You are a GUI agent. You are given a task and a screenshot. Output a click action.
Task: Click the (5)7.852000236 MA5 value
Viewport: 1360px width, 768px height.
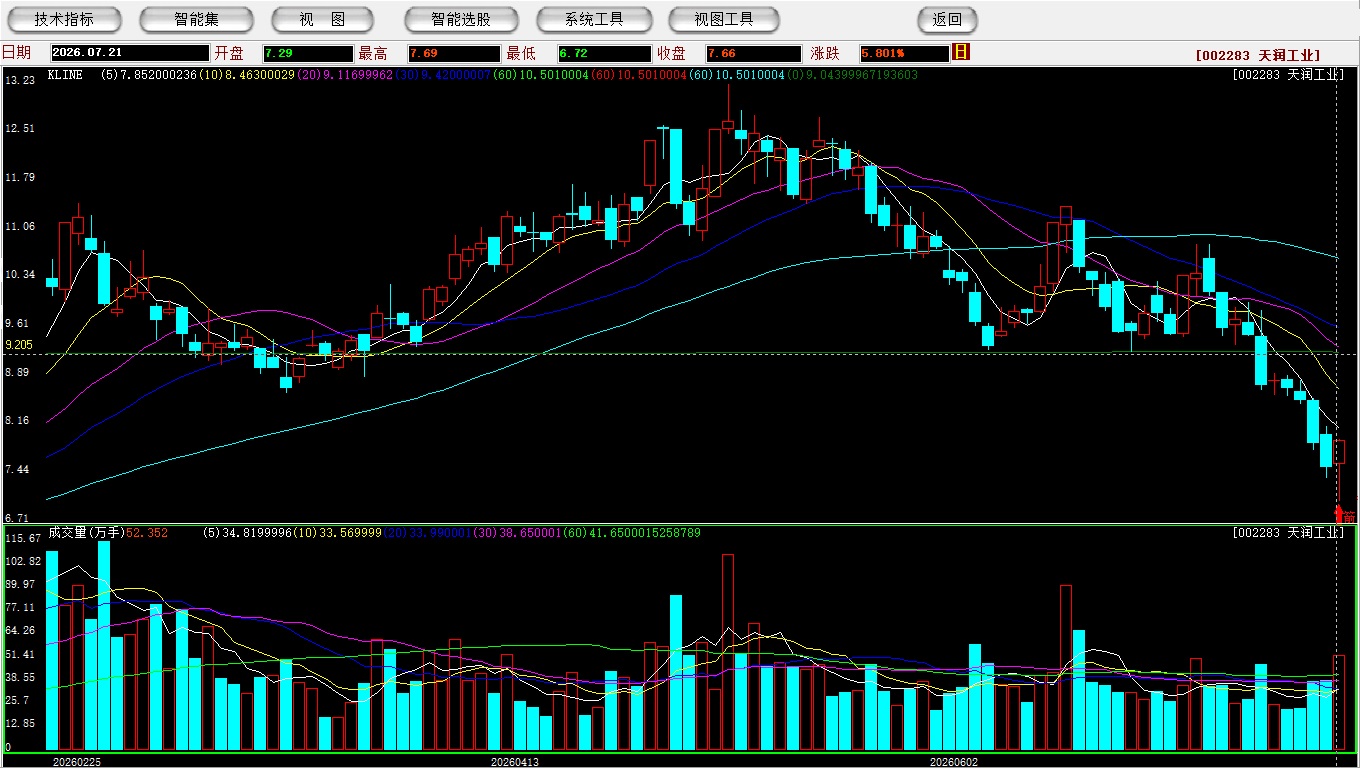(149, 75)
